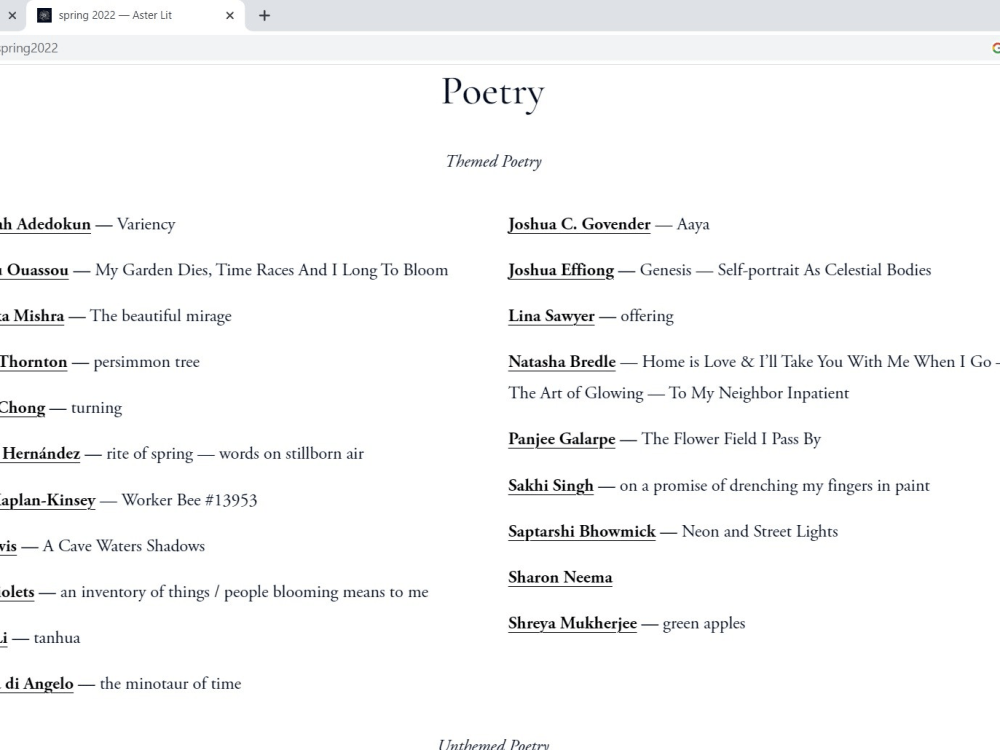Open the Chong poem titled turning

pos(22,408)
